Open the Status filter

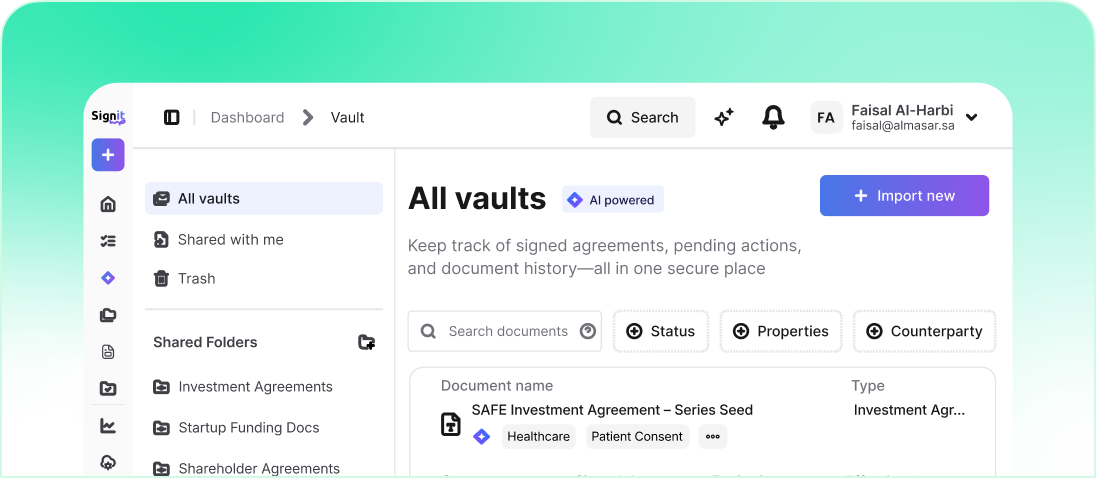pos(660,331)
